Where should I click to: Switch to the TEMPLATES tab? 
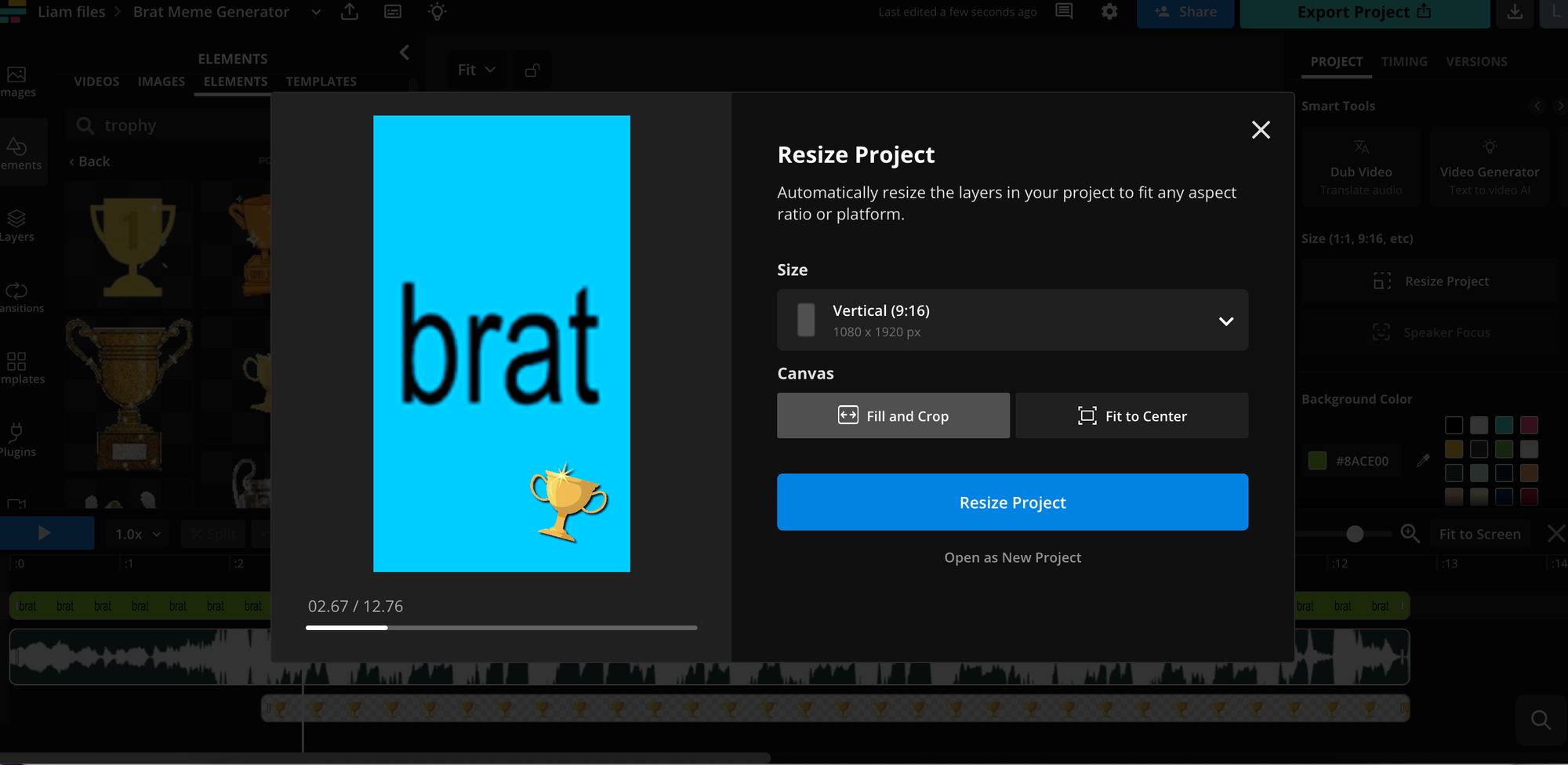coord(321,82)
